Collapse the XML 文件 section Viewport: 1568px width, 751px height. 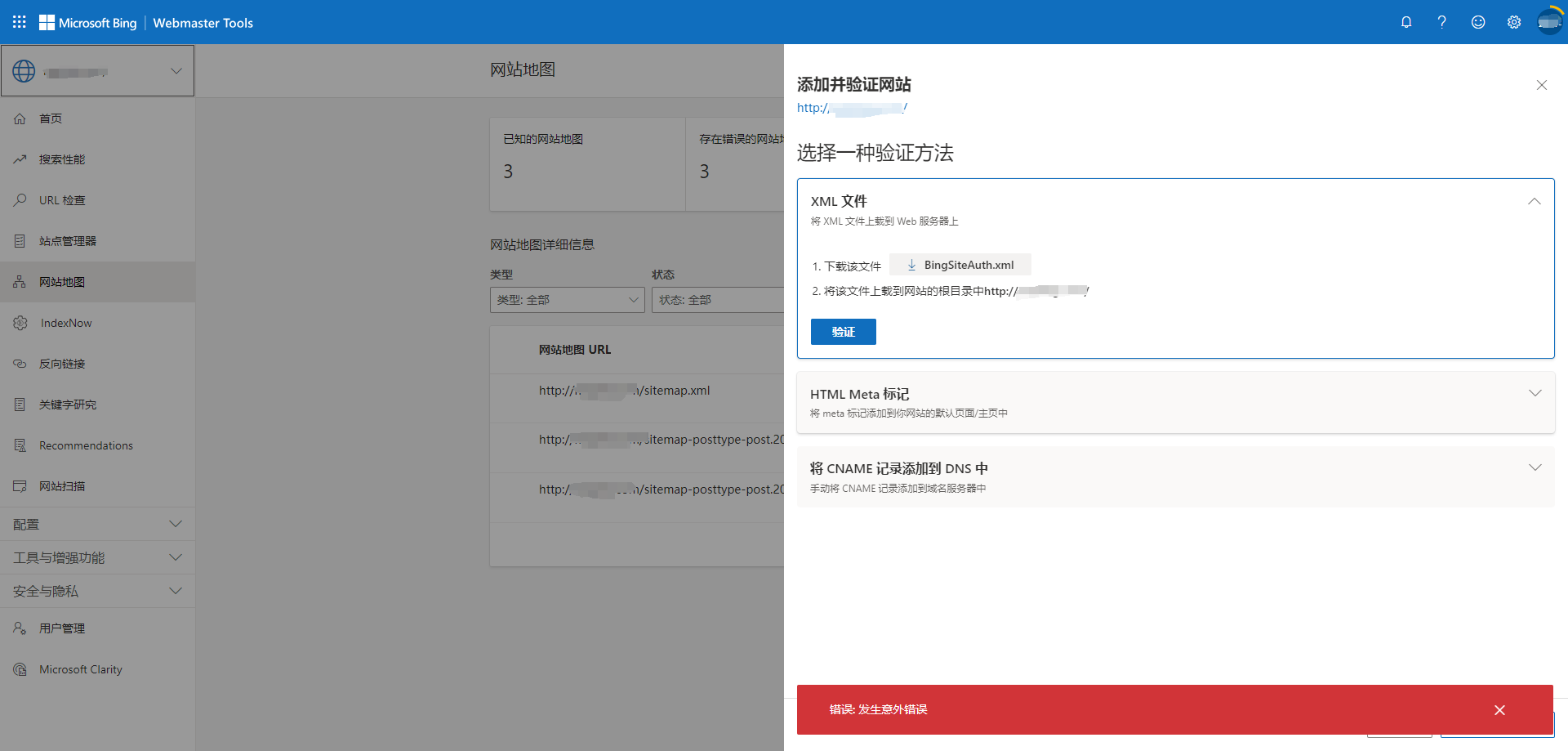[1535, 201]
